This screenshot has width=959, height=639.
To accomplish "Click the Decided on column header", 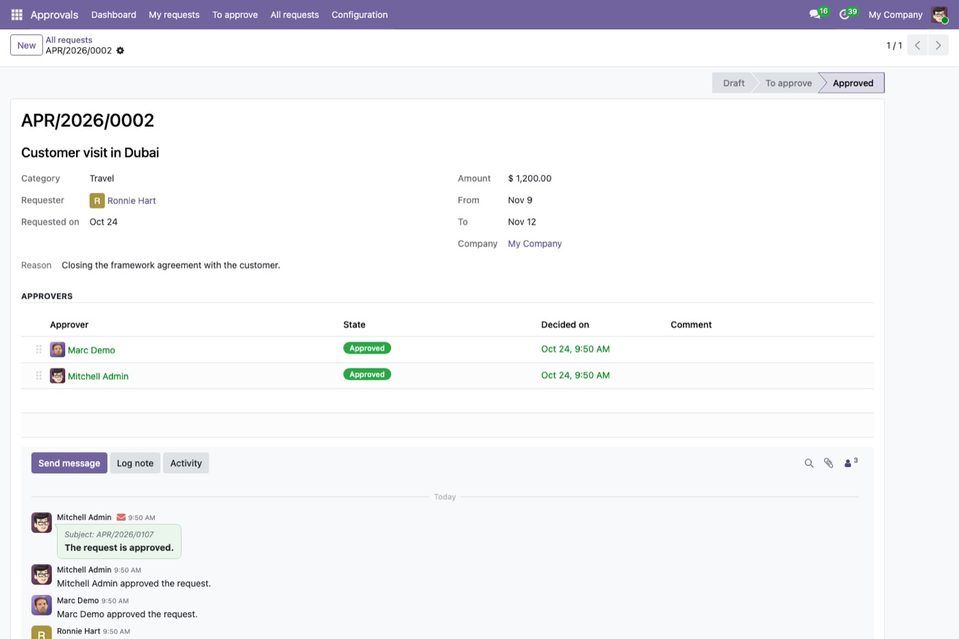I will click(x=565, y=325).
